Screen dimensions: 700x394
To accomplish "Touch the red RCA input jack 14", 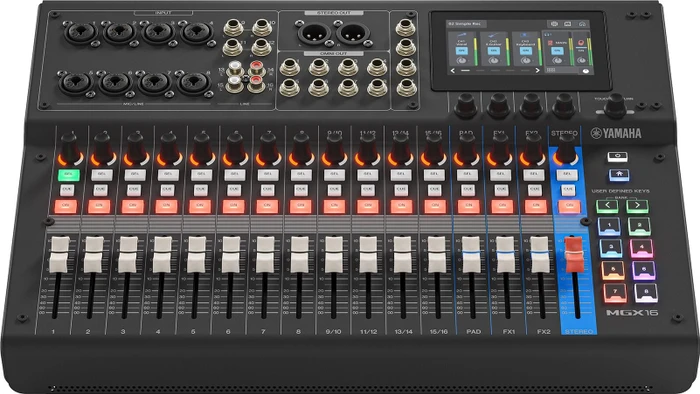I will 256,67.
